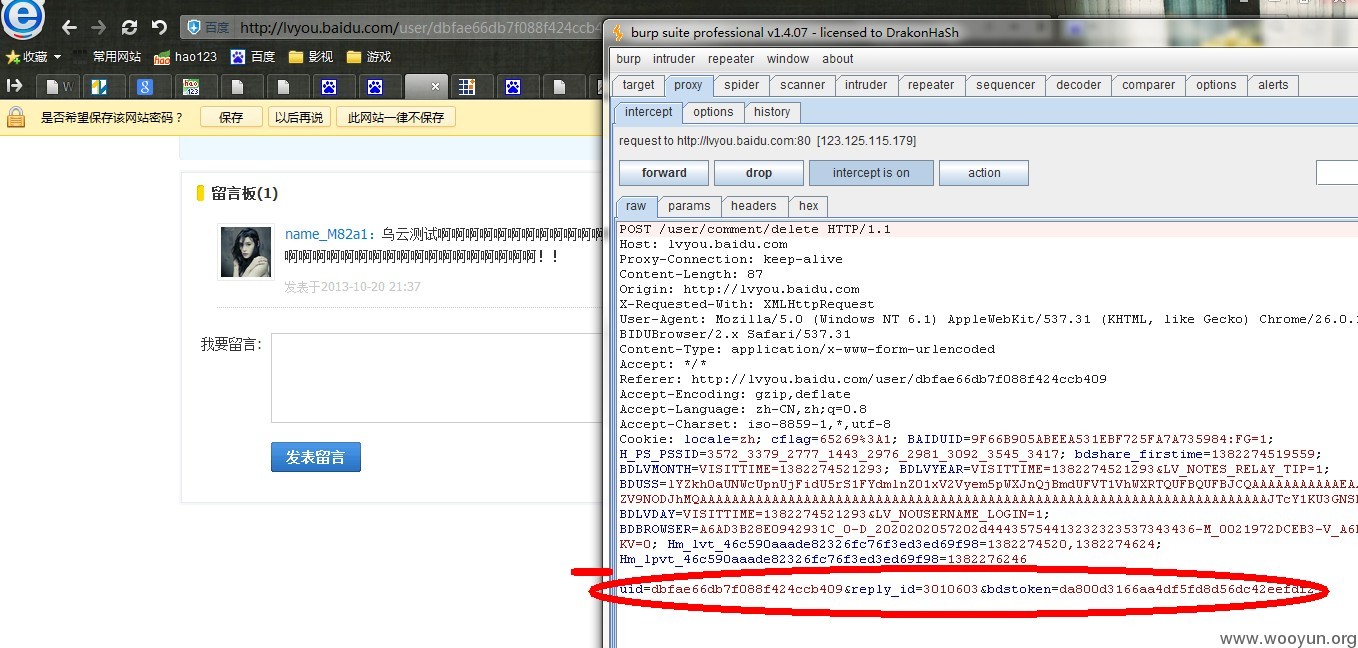Click 以后再说 button
This screenshot has width=1358, height=648.
pos(299,117)
